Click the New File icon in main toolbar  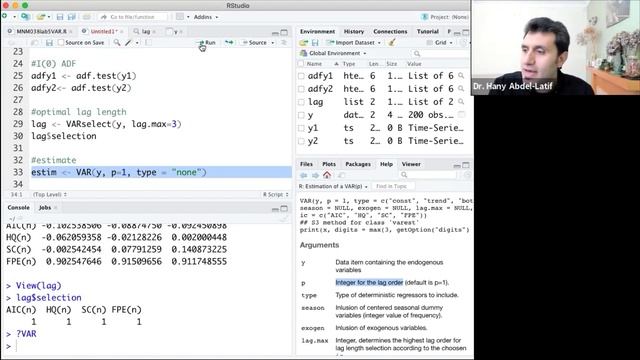tap(5, 17)
